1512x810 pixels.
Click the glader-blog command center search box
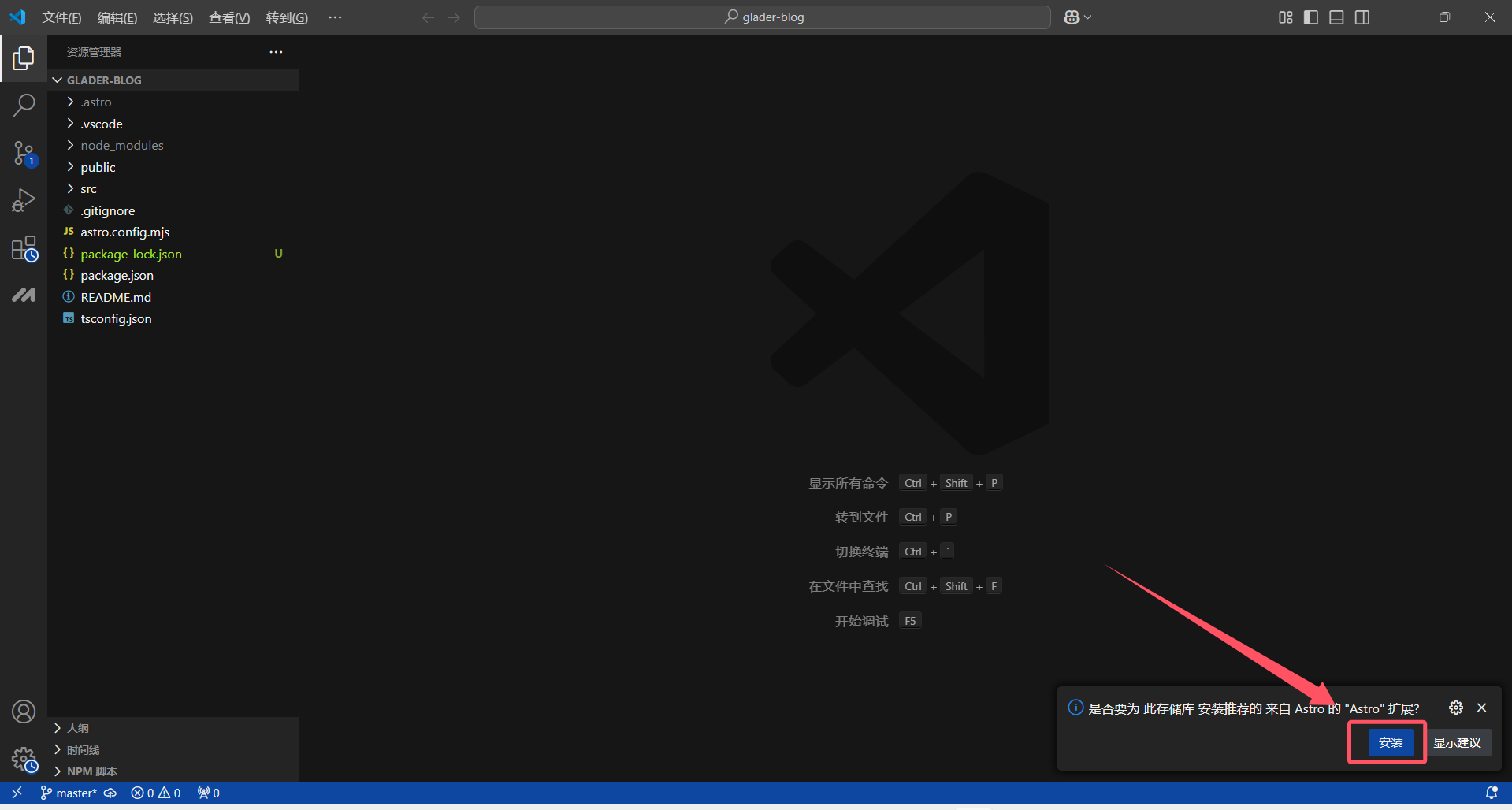tap(763, 17)
